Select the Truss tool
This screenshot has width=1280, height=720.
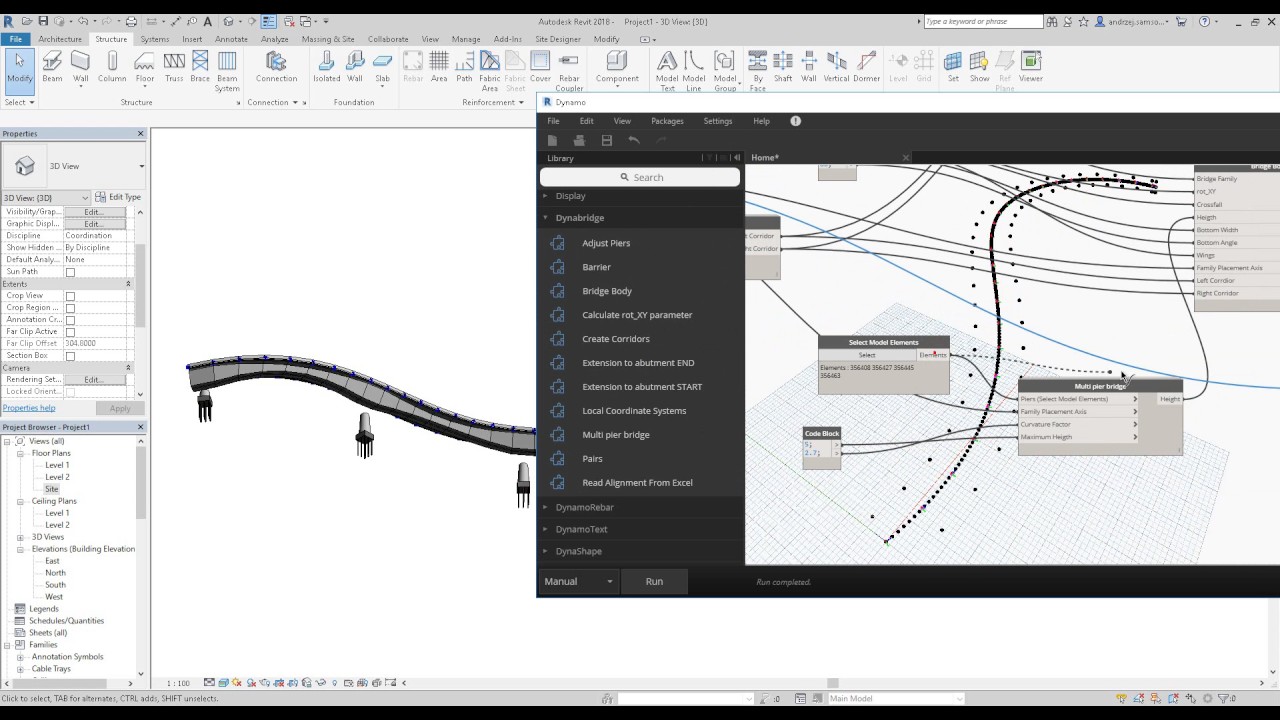coord(174,67)
